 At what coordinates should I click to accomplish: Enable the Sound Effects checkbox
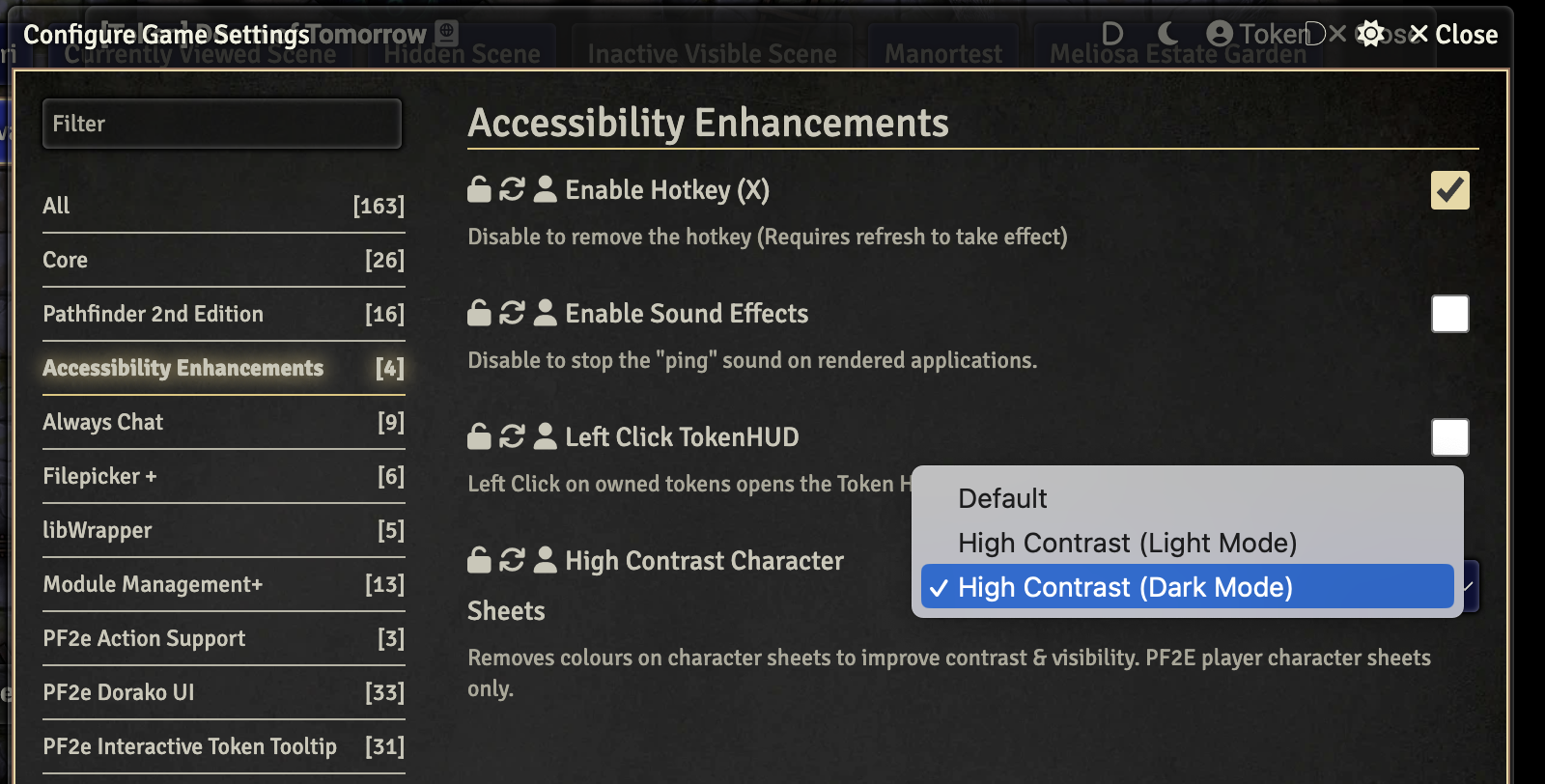click(1449, 313)
